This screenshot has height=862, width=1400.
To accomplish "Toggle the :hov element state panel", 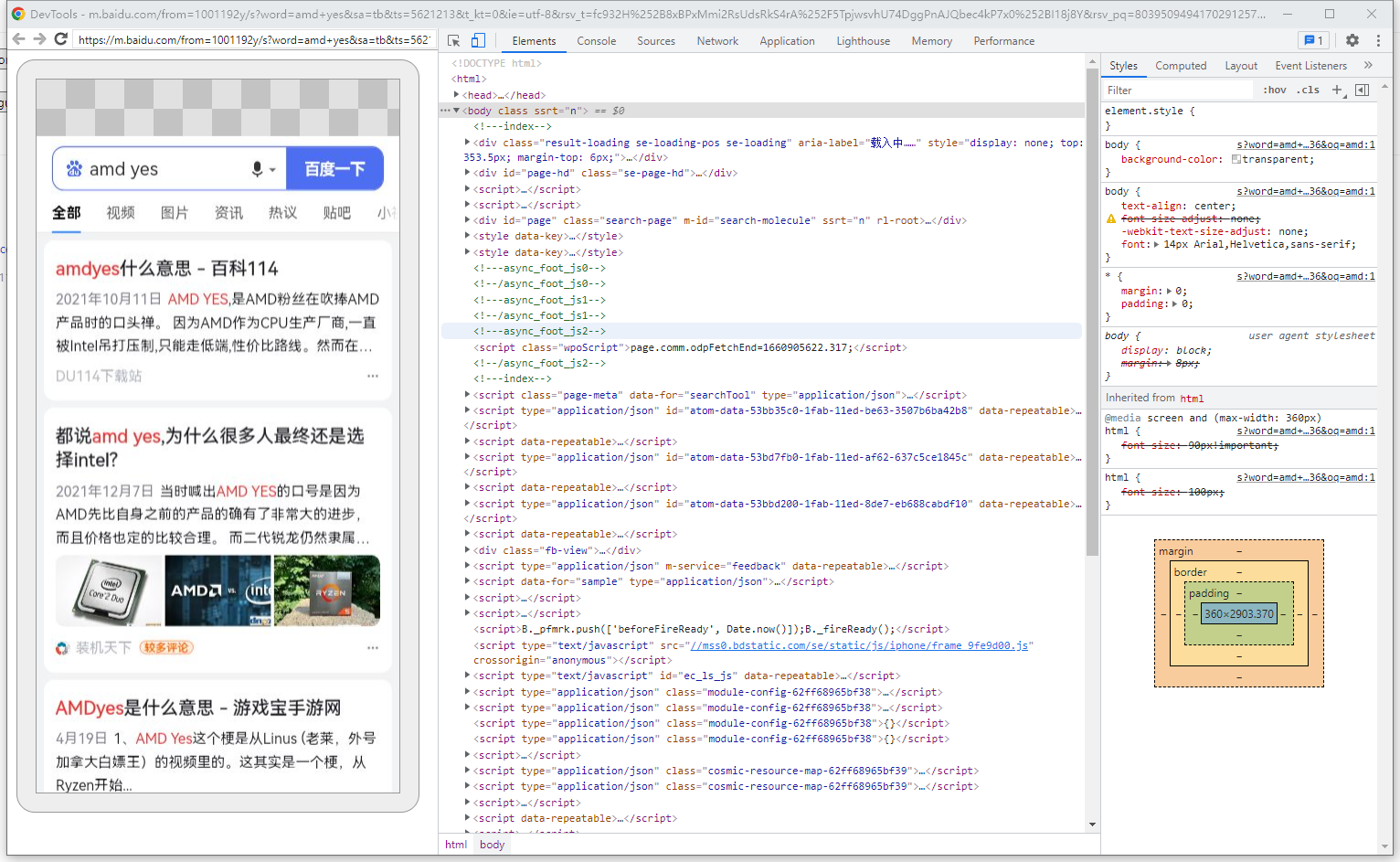I will 1275,90.
